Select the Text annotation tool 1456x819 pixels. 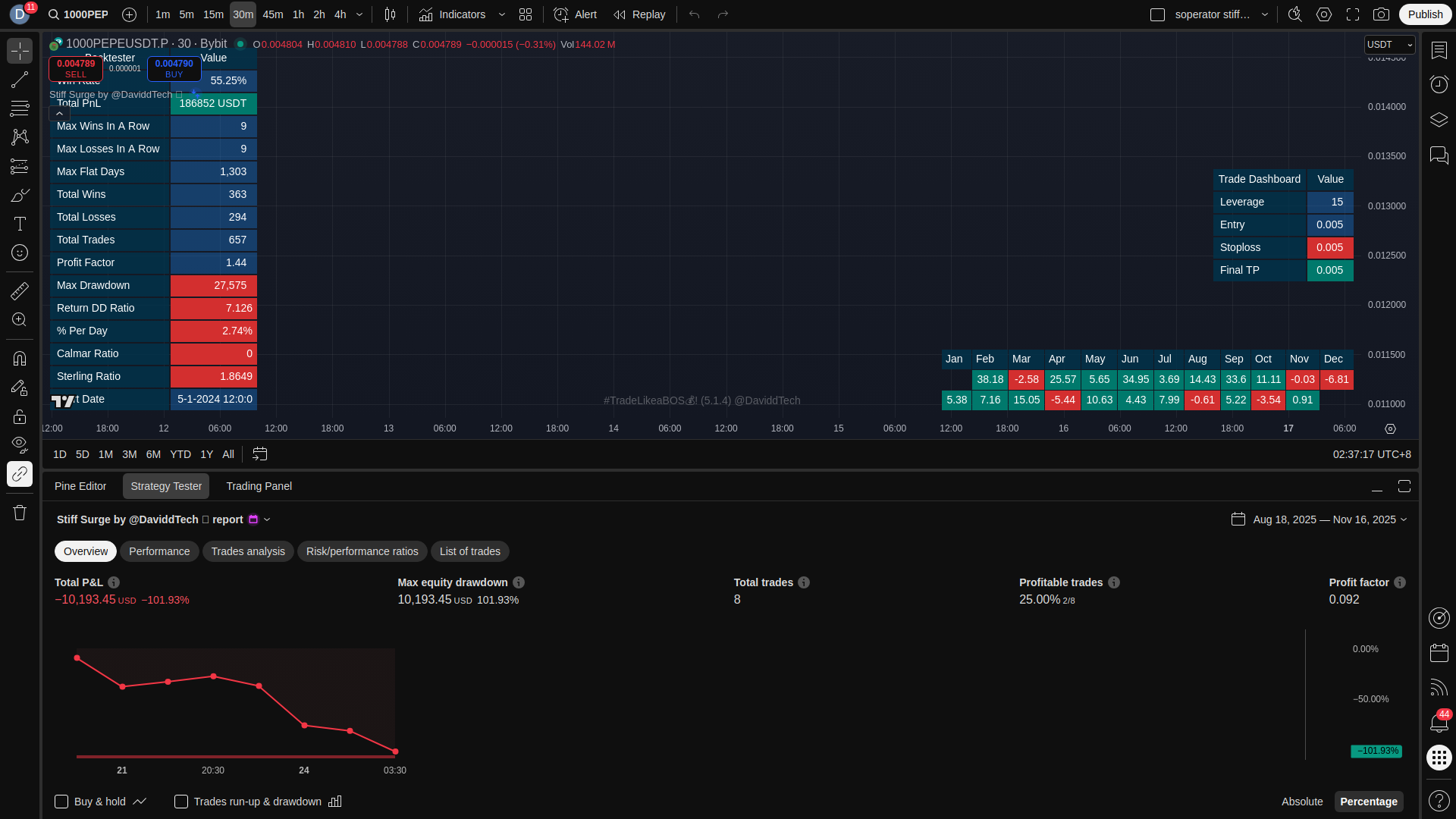[20, 224]
